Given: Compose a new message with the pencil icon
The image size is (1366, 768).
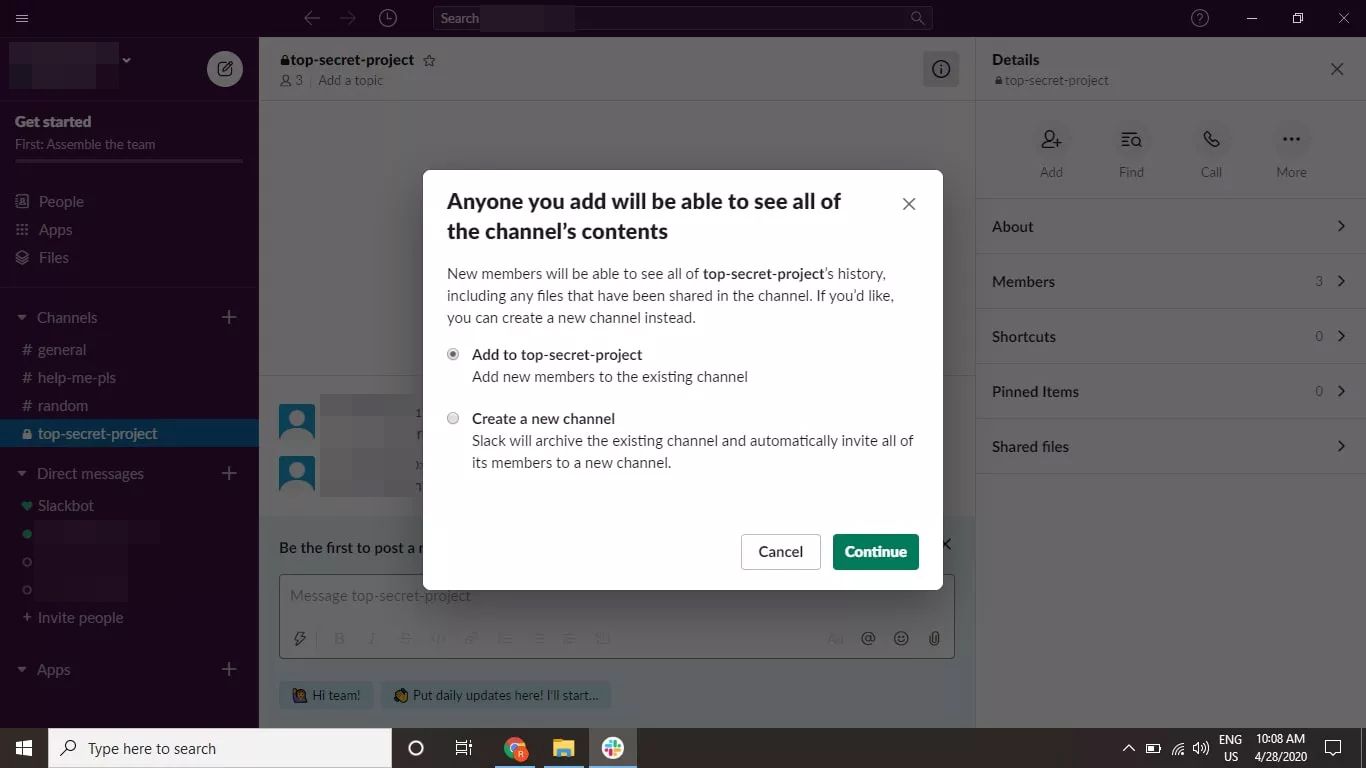Looking at the screenshot, I should [x=225, y=69].
